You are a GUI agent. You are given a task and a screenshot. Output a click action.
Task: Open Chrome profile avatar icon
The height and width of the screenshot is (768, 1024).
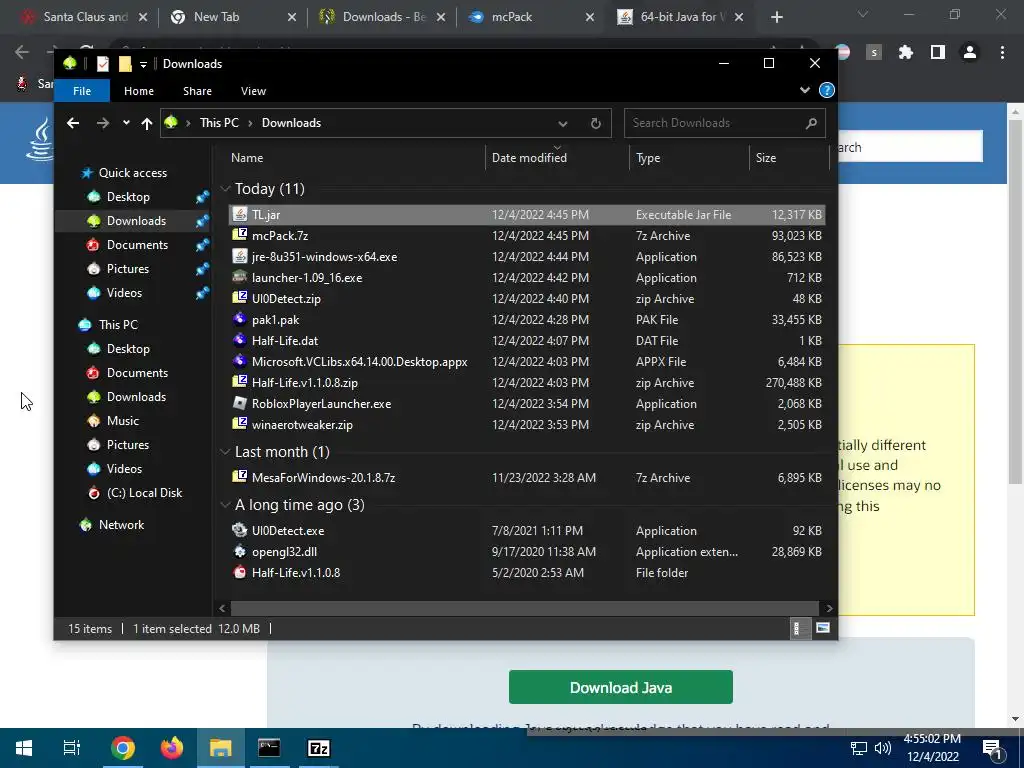(x=970, y=52)
